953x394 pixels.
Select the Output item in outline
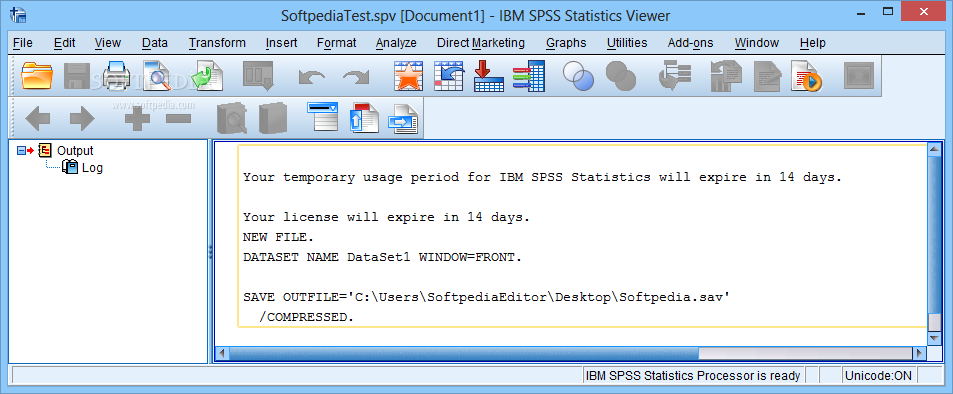[75, 151]
